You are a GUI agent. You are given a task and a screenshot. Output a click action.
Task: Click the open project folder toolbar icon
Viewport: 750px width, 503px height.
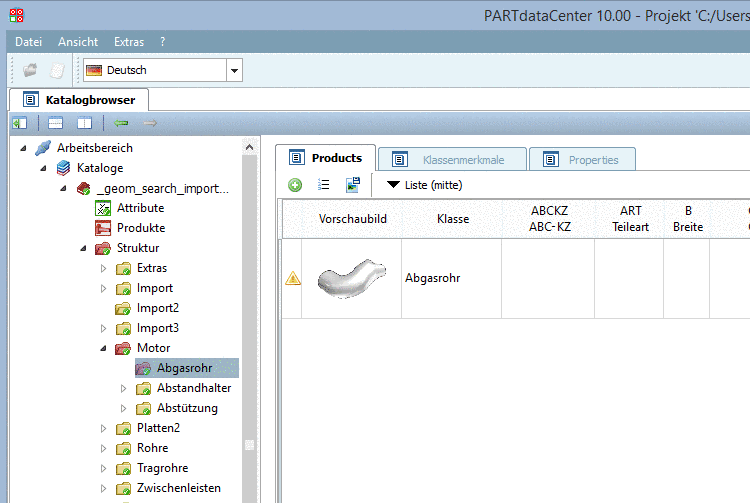[x=30, y=70]
